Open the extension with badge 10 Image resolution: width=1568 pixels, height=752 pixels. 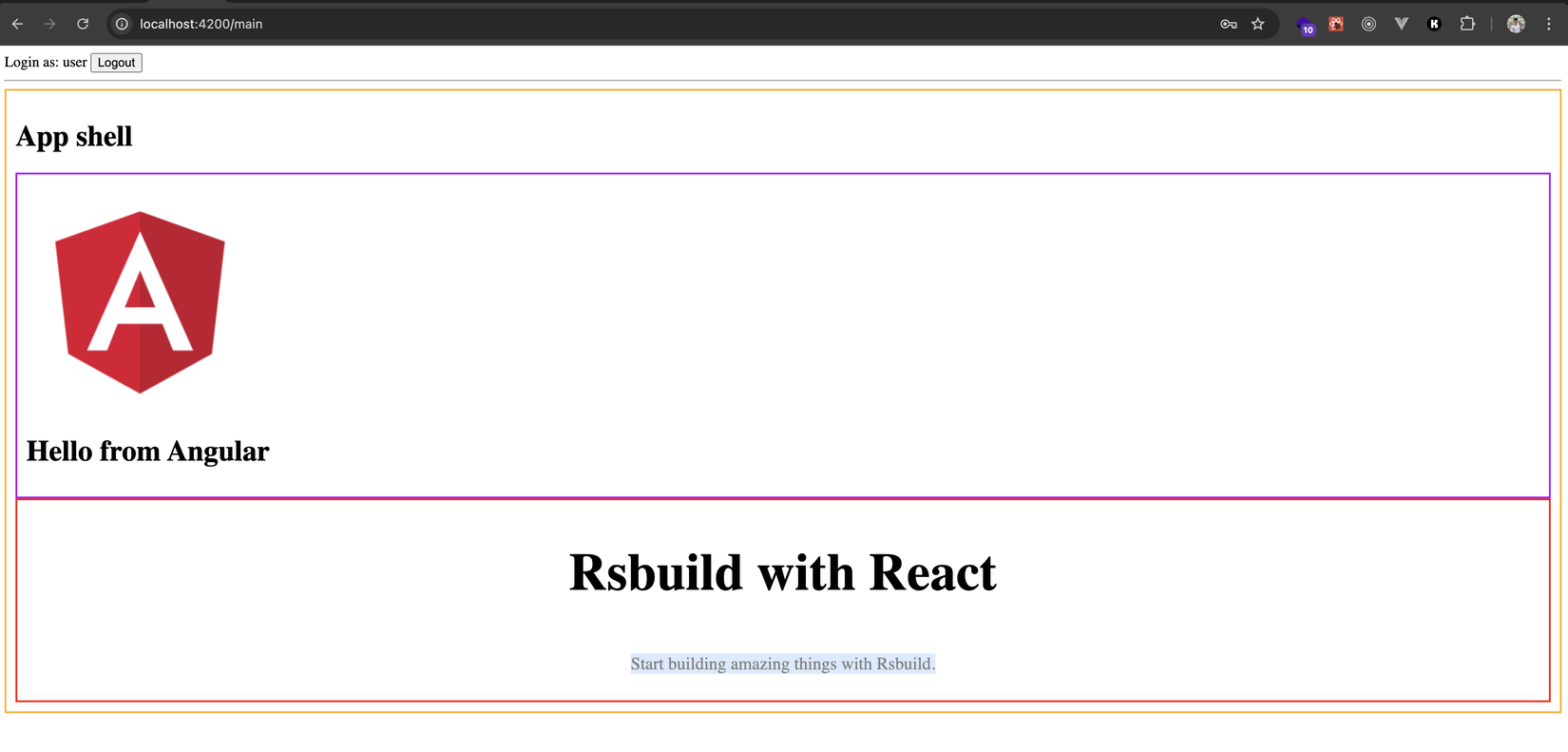pyautogui.click(x=1306, y=25)
